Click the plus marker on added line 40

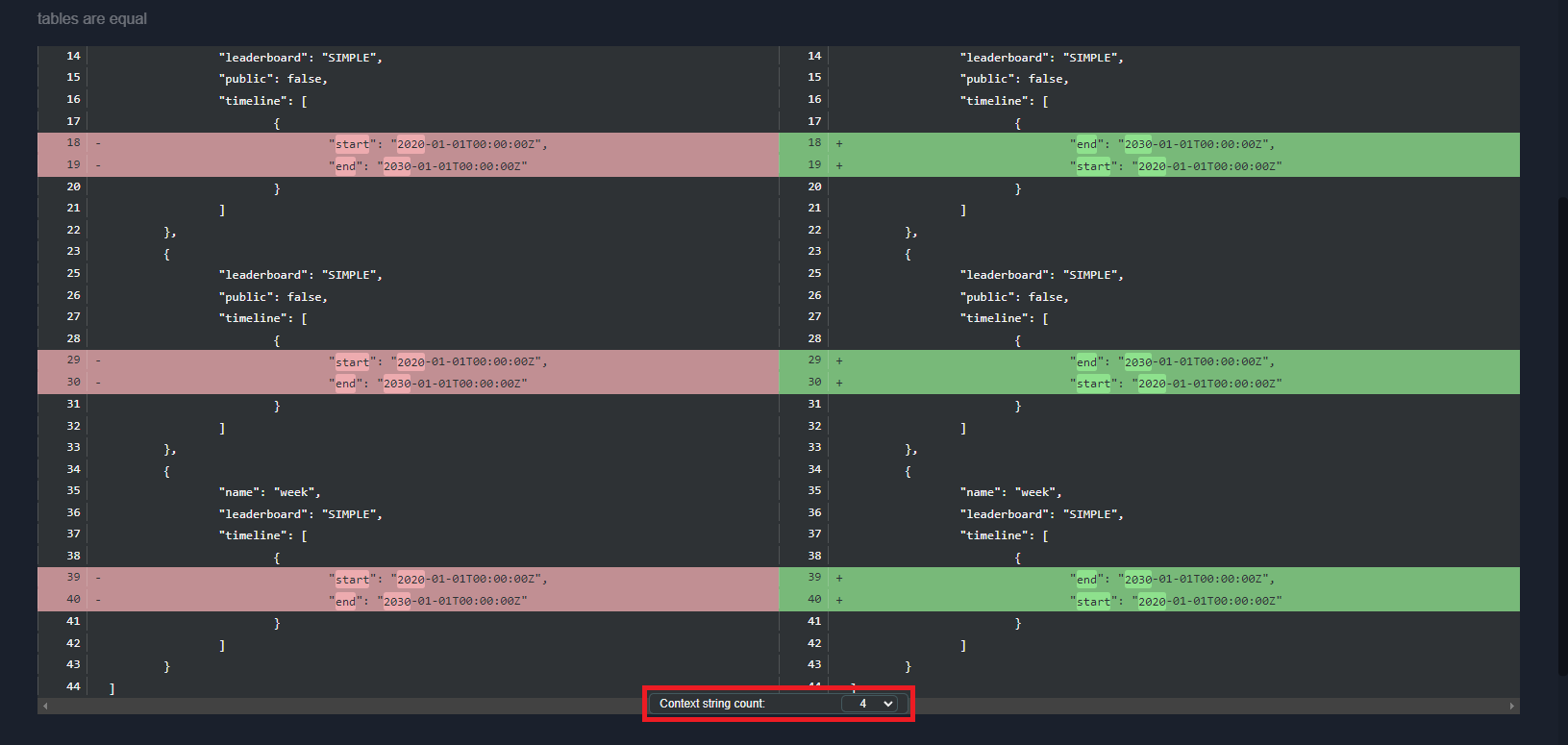[839, 600]
